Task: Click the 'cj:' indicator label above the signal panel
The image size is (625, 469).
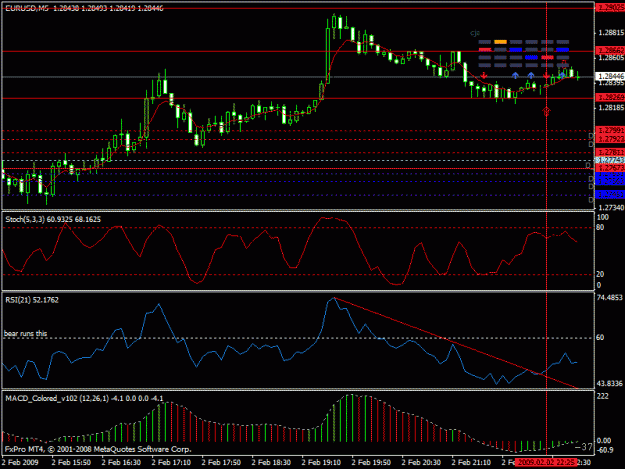Action: point(474,33)
